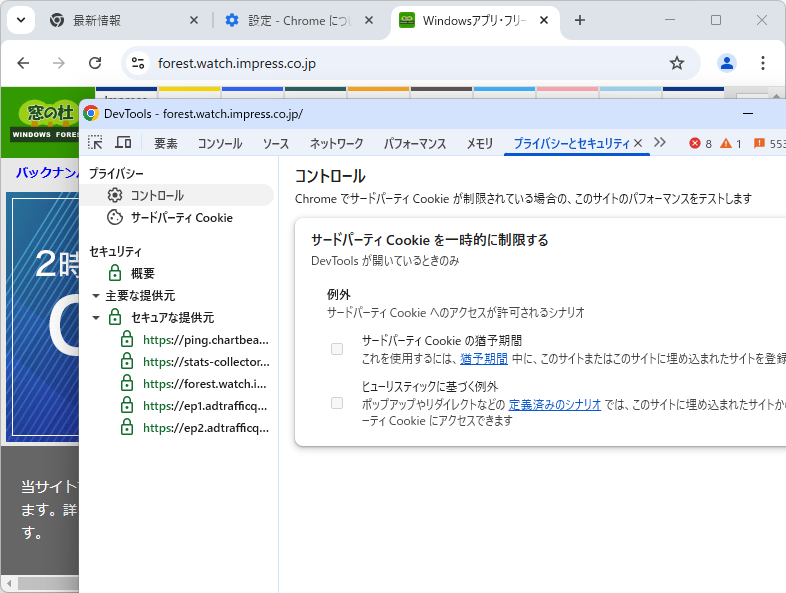Open the 猶予期間 hyperlink
This screenshot has height=593, width=786.
[x=484, y=358]
